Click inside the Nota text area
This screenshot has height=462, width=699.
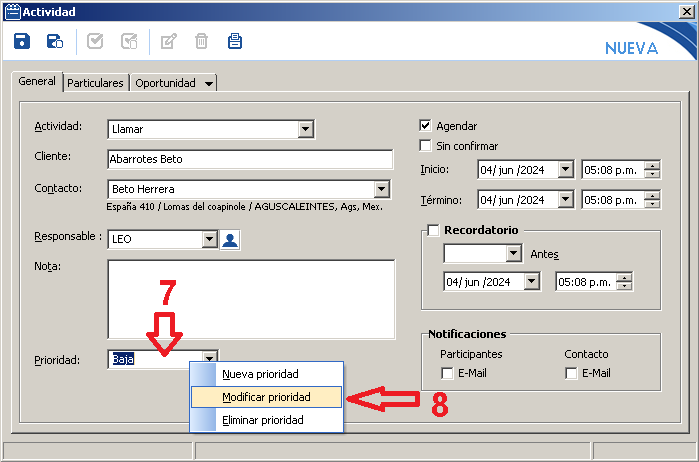[250, 299]
